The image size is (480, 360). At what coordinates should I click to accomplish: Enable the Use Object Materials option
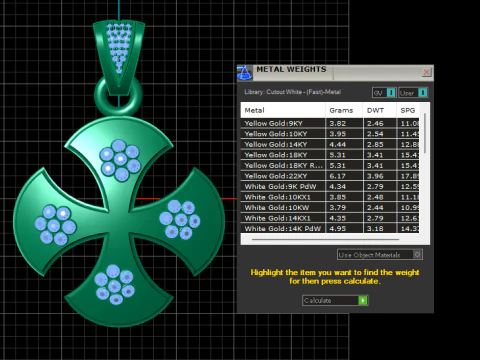pos(380,255)
